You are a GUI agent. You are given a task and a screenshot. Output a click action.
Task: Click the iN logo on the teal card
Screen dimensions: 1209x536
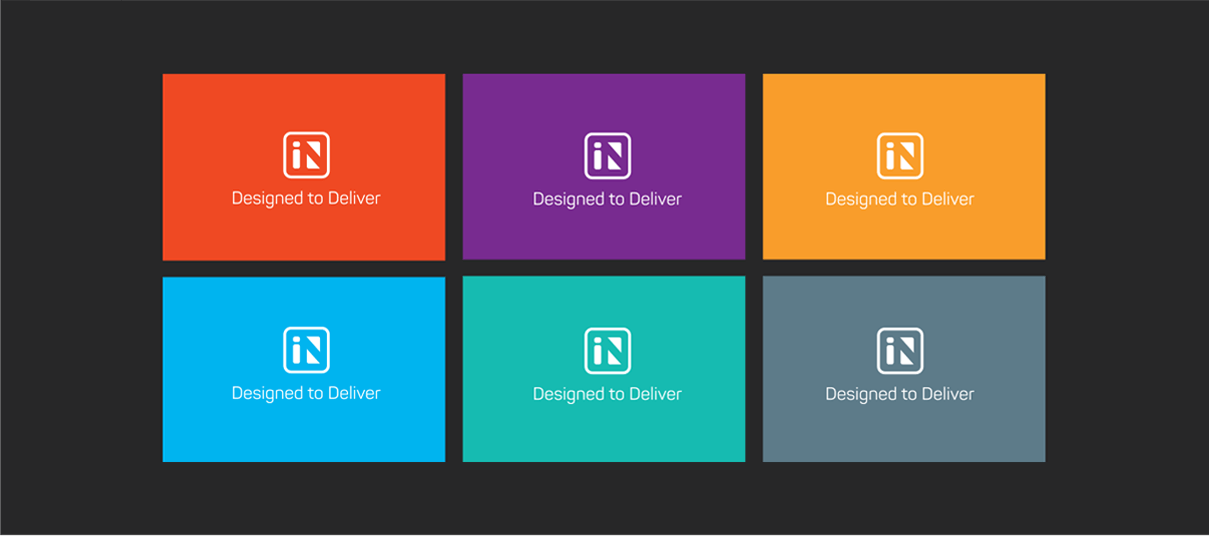point(607,351)
